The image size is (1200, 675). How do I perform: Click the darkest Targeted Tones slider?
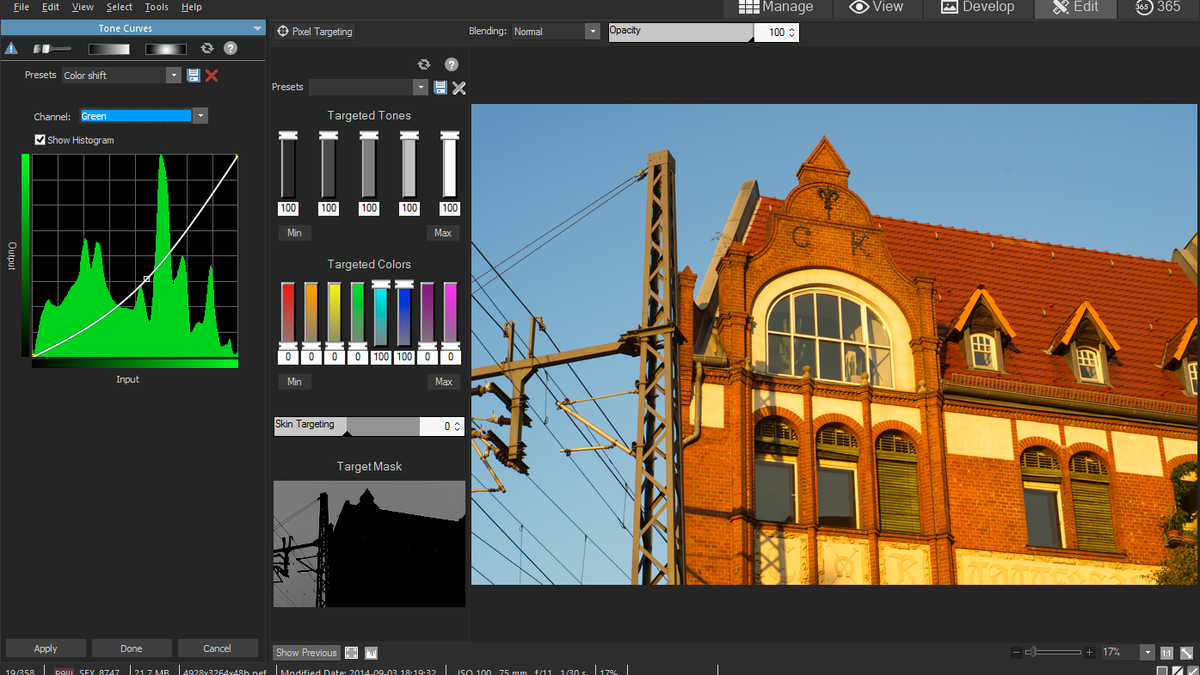coord(288,166)
